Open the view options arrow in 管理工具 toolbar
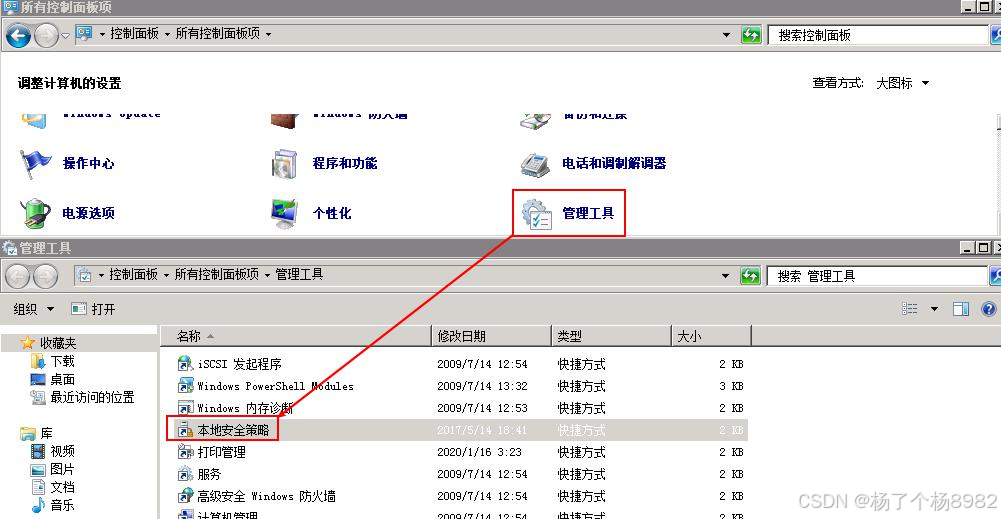The height and width of the screenshot is (519, 1001). [x=934, y=309]
